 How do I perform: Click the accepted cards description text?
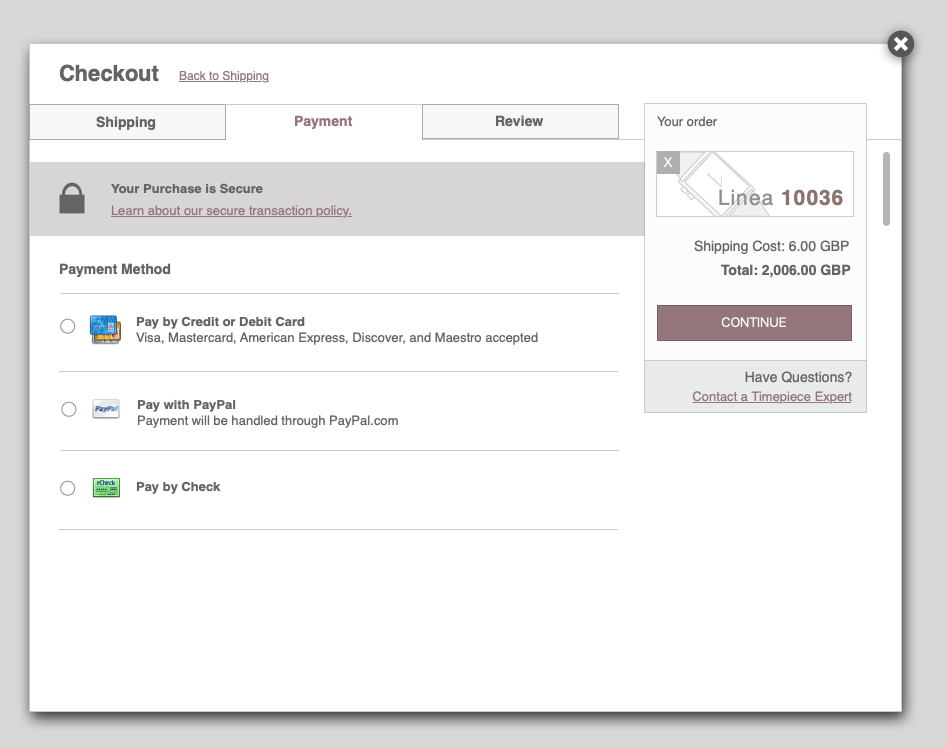click(337, 338)
